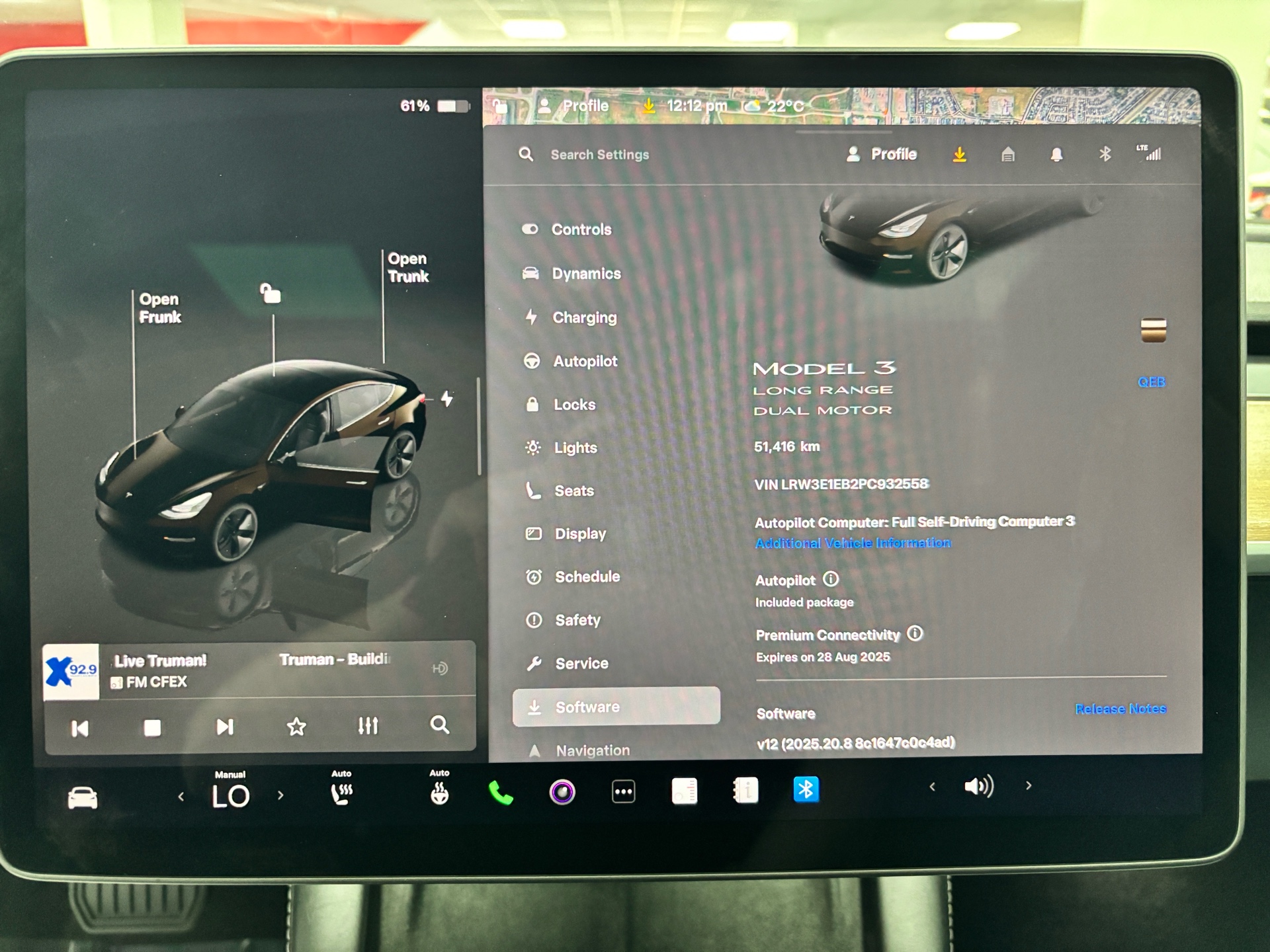The height and width of the screenshot is (952, 1270).
Task: Tap the LO temperature setting
Action: tap(230, 796)
